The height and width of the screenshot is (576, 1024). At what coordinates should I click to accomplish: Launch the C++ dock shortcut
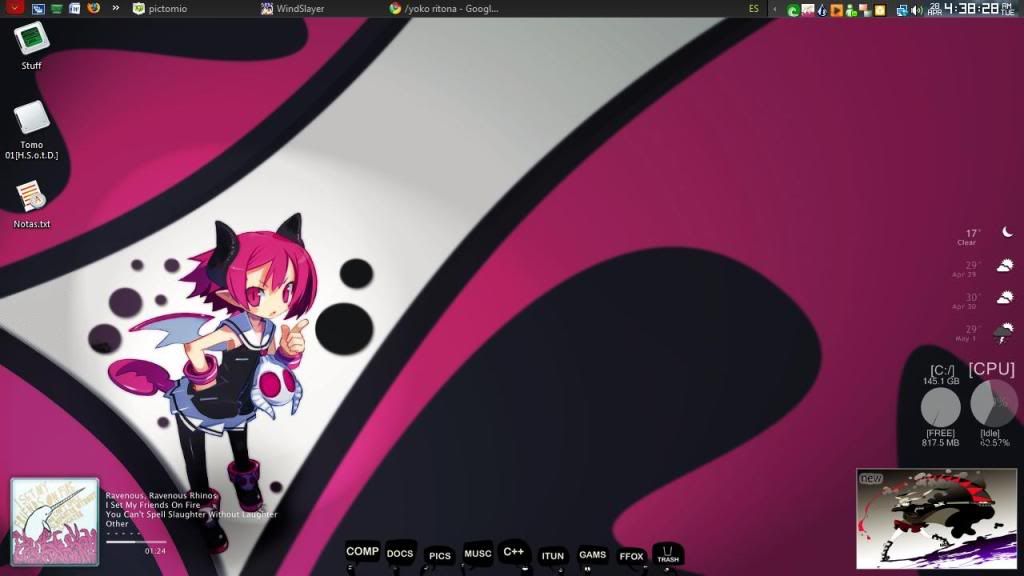tap(513, 552)
